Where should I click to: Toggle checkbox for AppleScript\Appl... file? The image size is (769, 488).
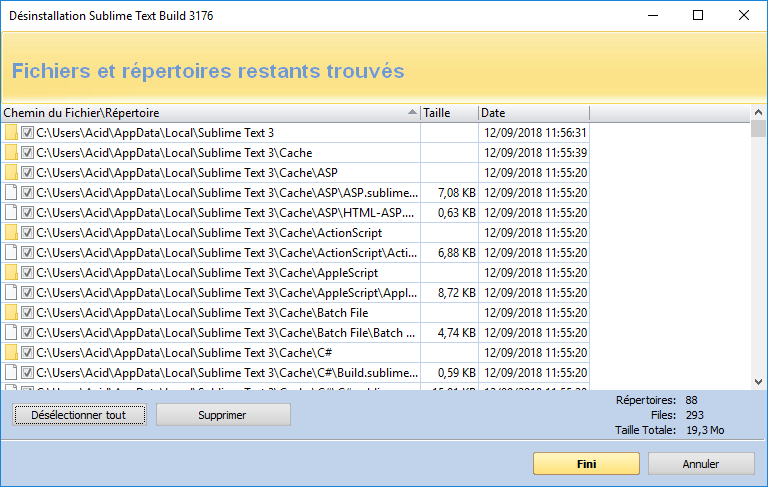pyautogui.click(x=27, y=293)
